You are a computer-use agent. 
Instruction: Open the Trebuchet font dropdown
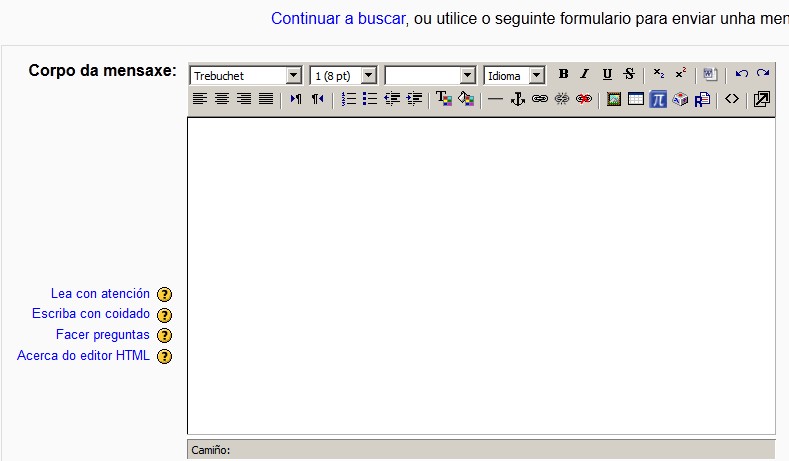point(245,76)
